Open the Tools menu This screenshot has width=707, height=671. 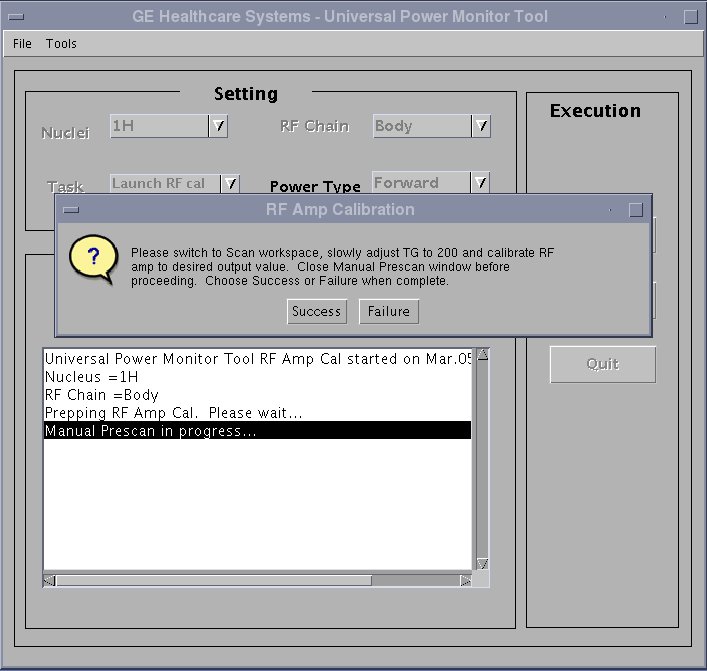coord(61,44)
